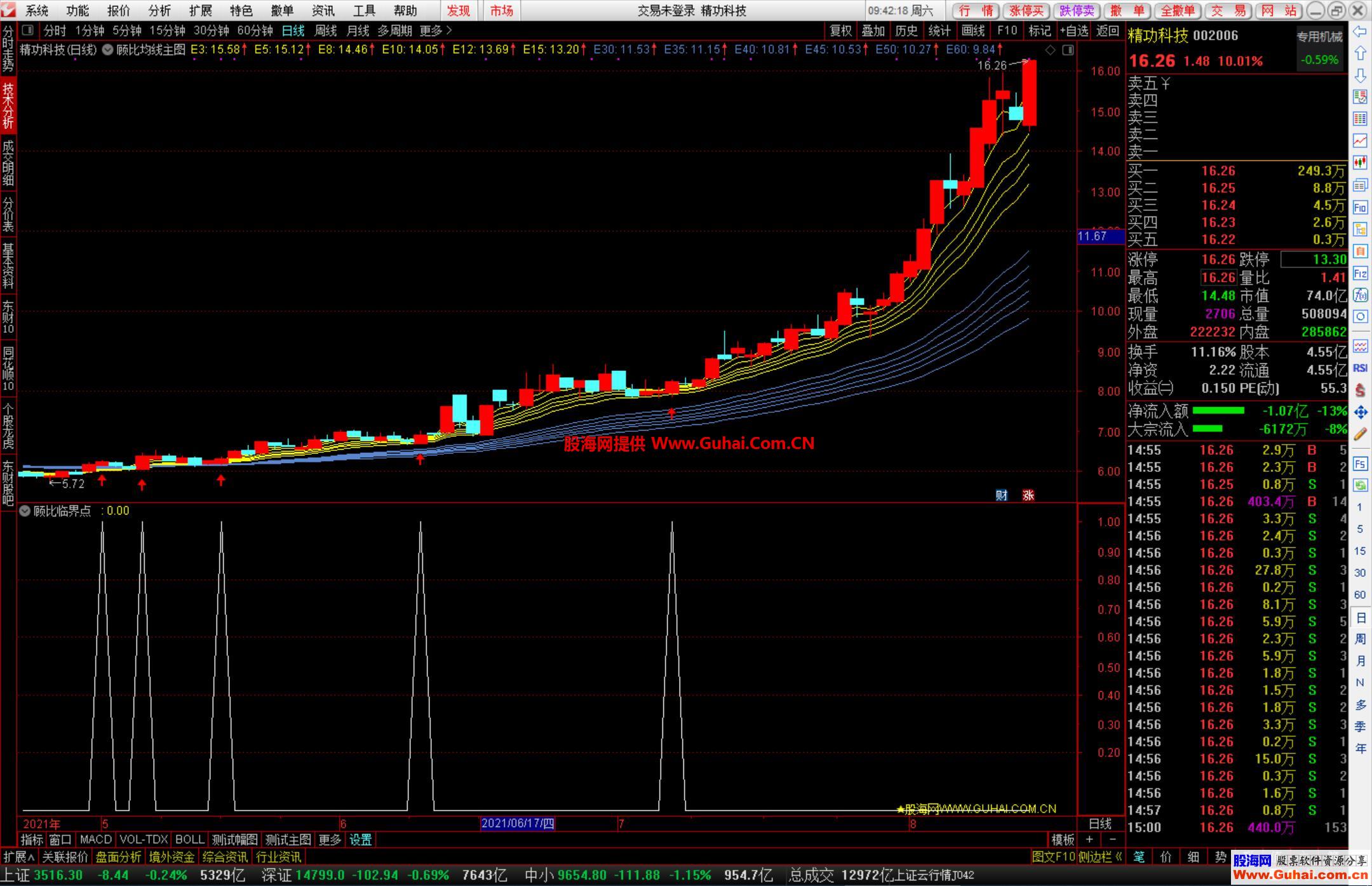Select the pencil drawing tool icon

1360,434
